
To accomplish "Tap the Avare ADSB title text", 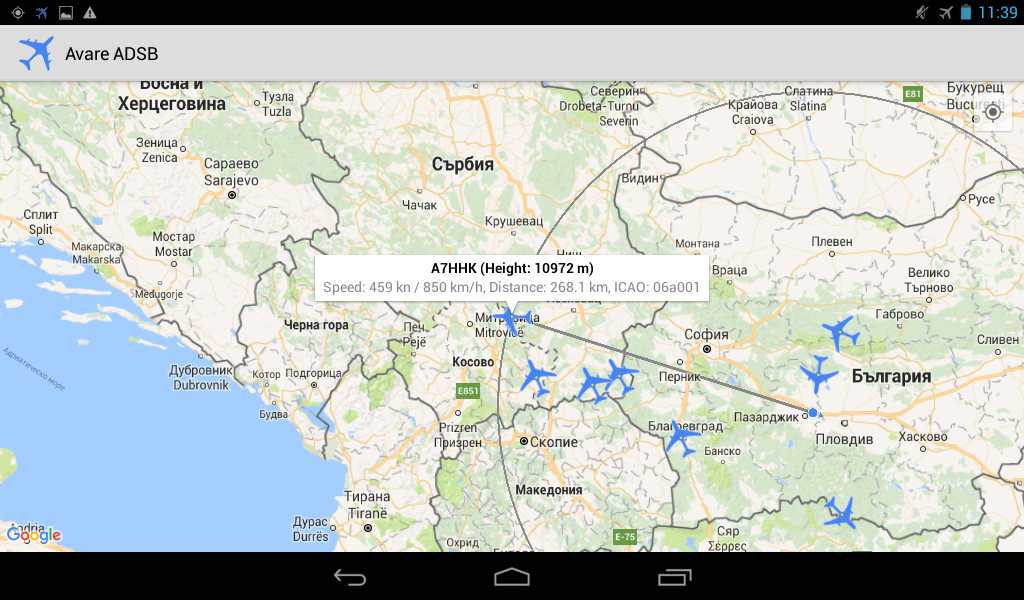I will (x=112, y=54).
